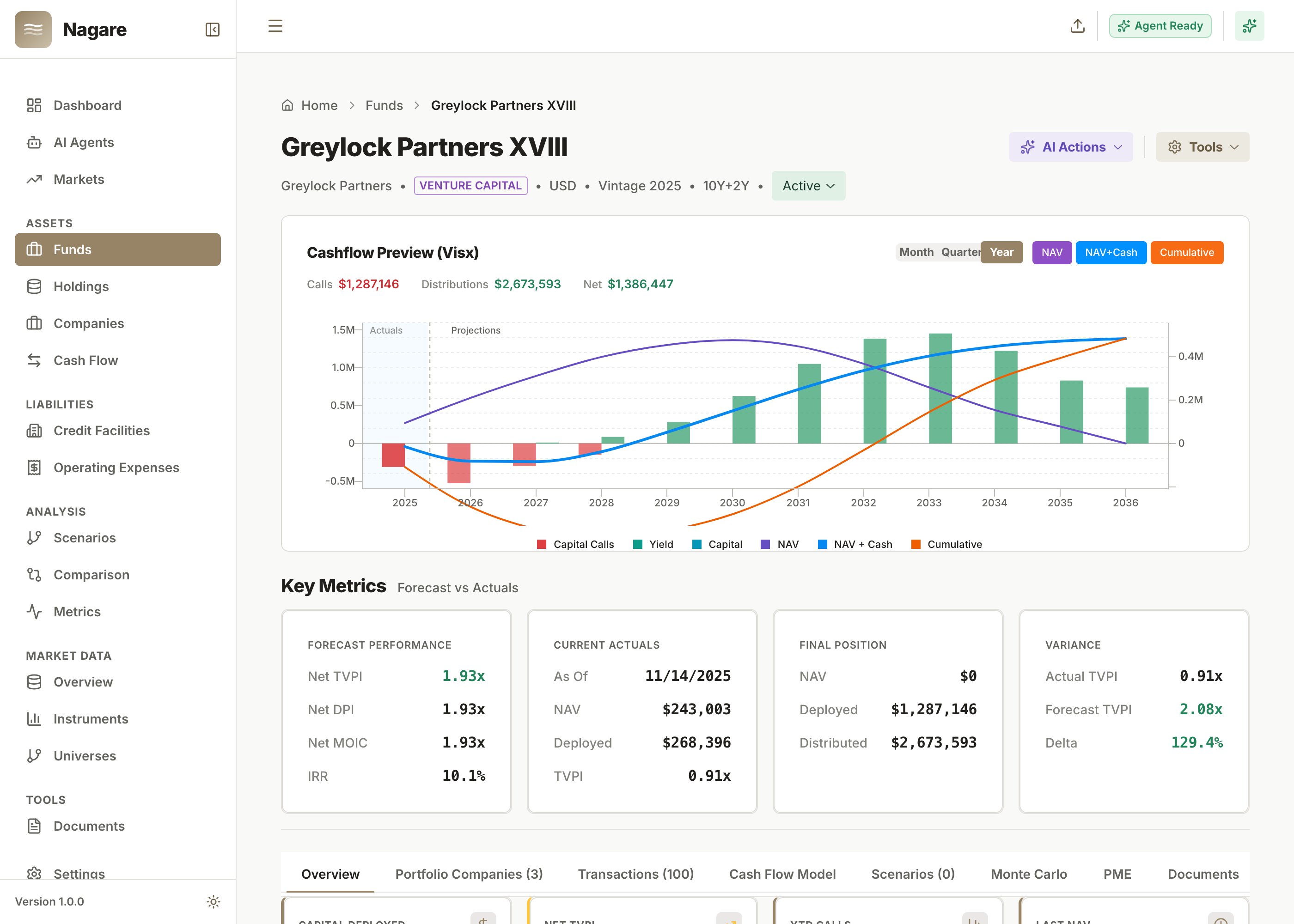Click the Cash Flow arrows icon
This screenshot has height=924, width=1294.
pyautogui.click(x=34, y=360)
